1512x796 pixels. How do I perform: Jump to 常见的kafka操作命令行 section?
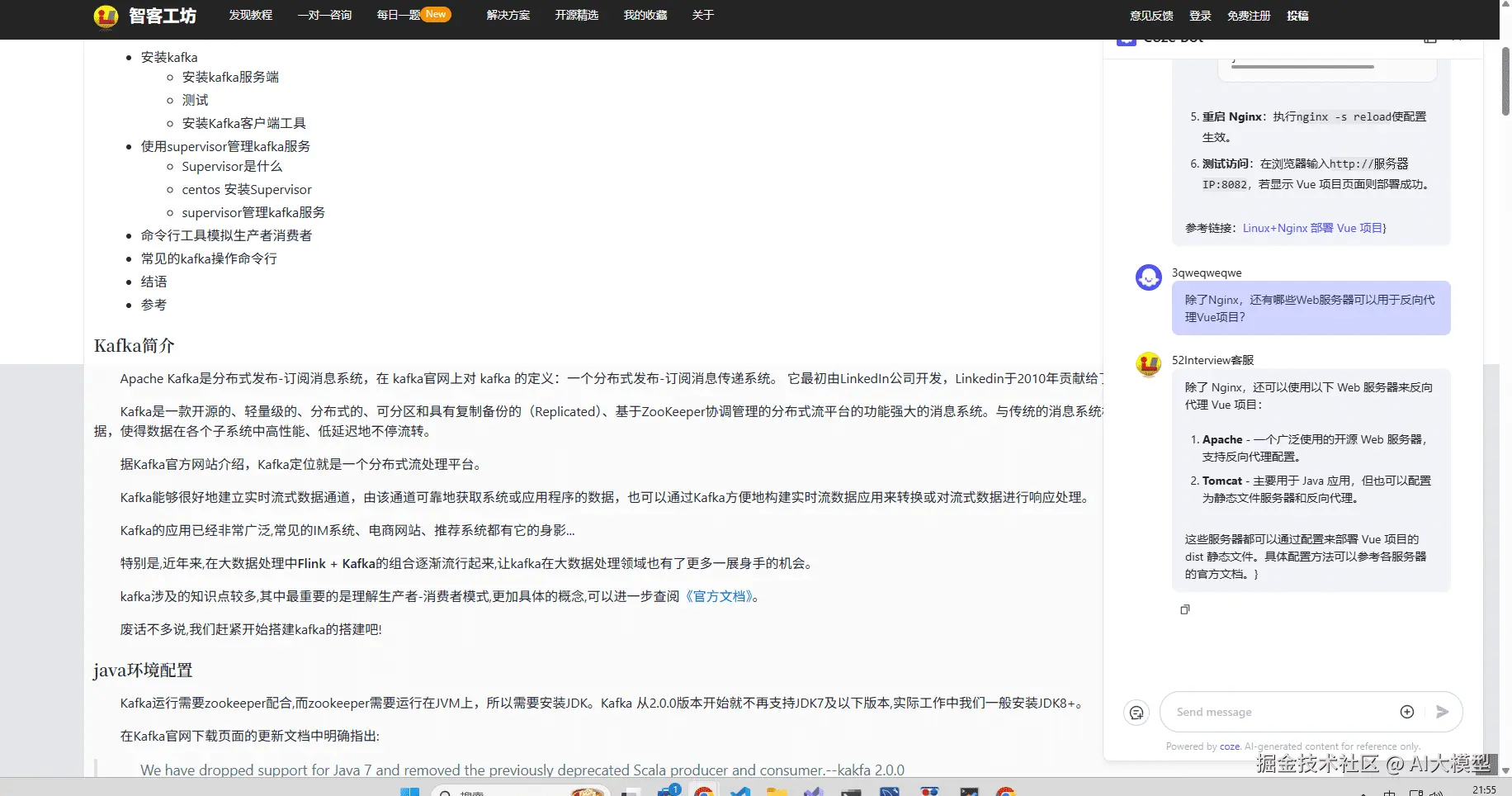point(209,258)
